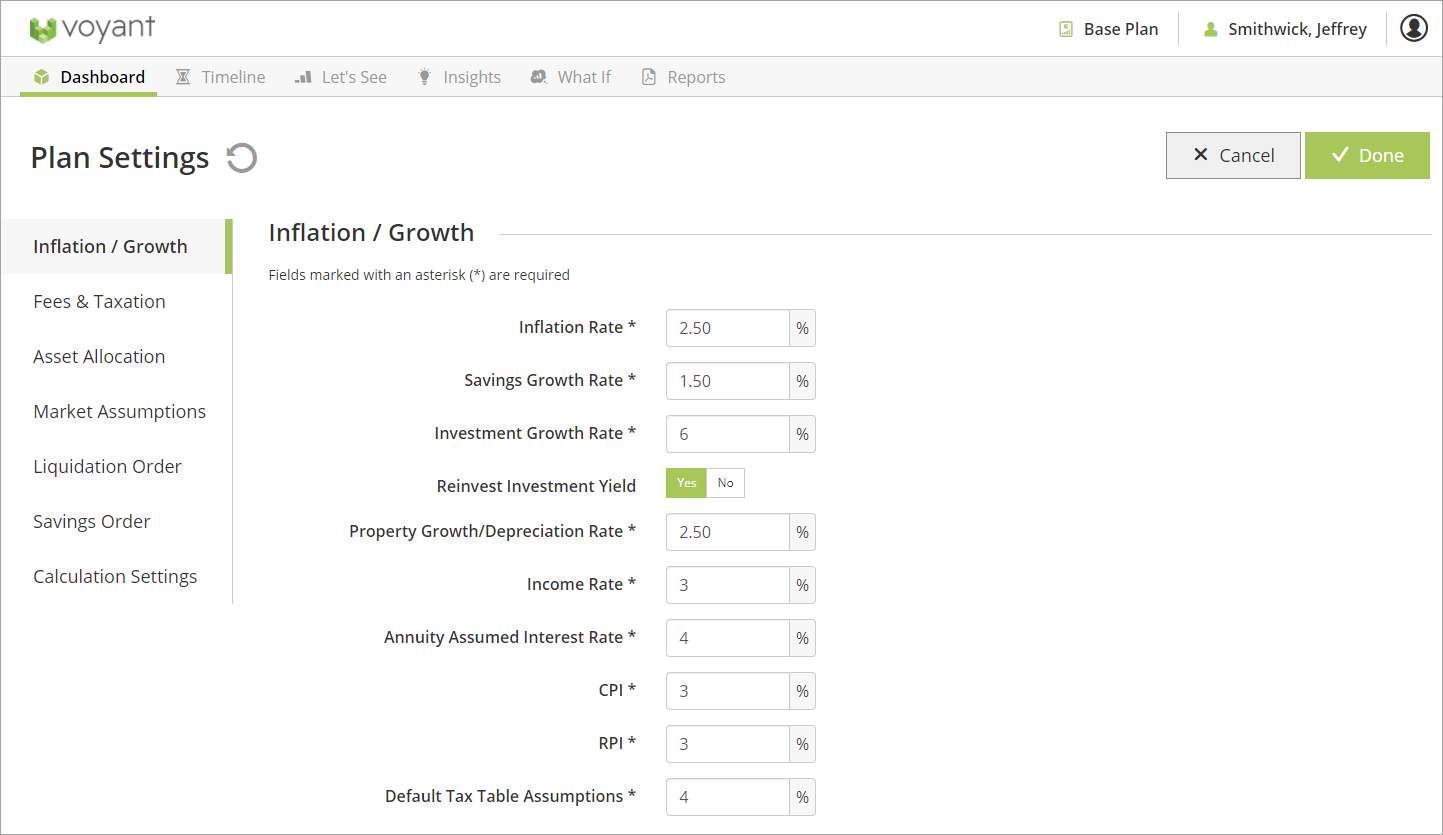Click the Annuity Assumed Interest Rate field
1443x835 pixels.
[728, 638]
